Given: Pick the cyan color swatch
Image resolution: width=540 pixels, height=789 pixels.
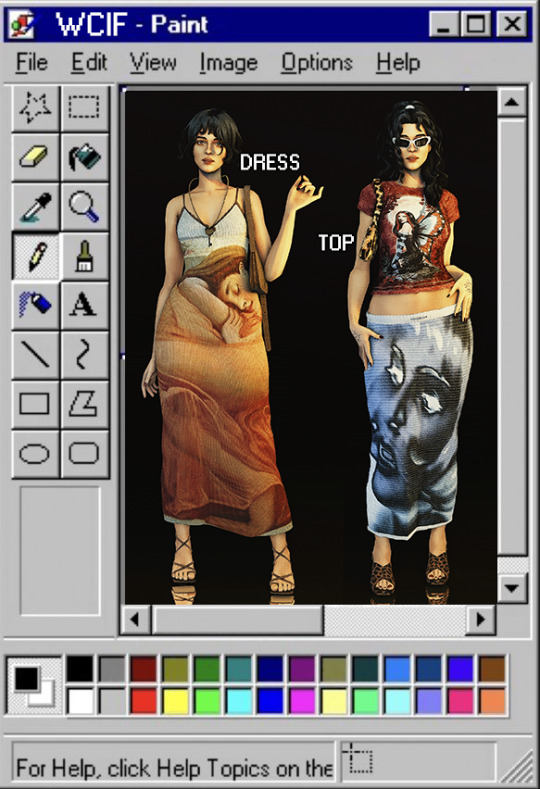Looking at the screenshot, I should click(x=239, y=701).
